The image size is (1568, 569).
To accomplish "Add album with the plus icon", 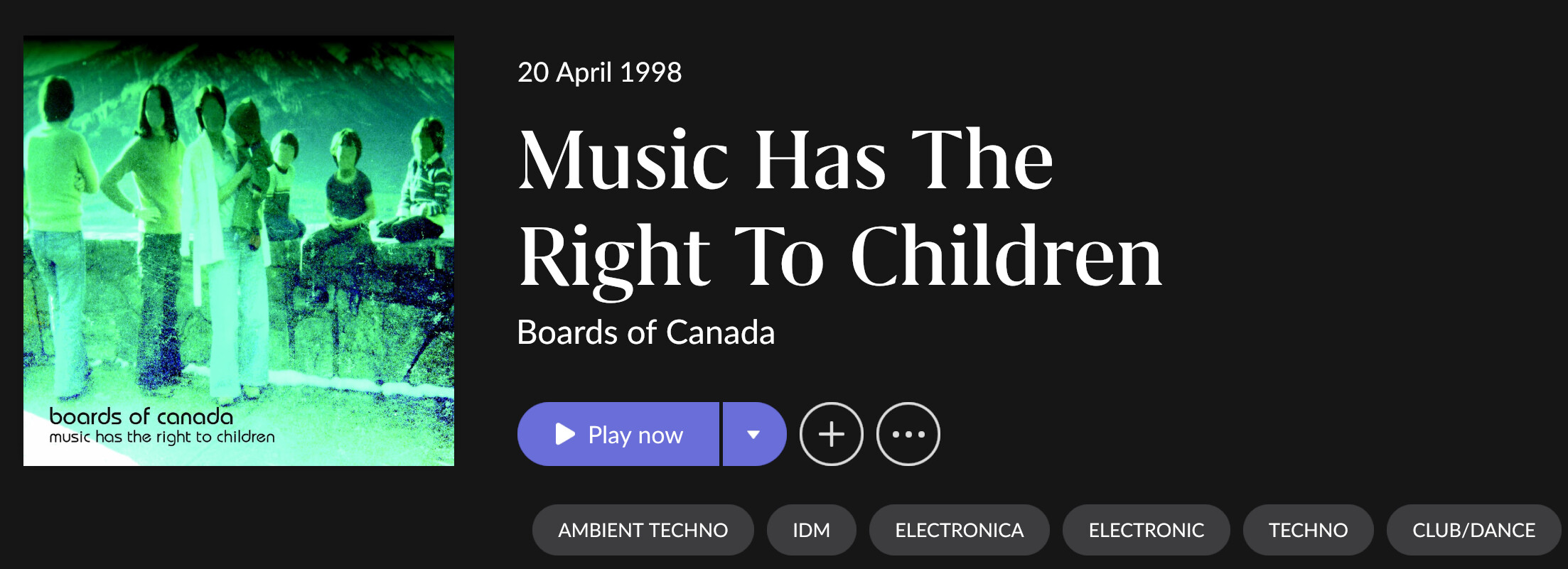I will 831,434.
